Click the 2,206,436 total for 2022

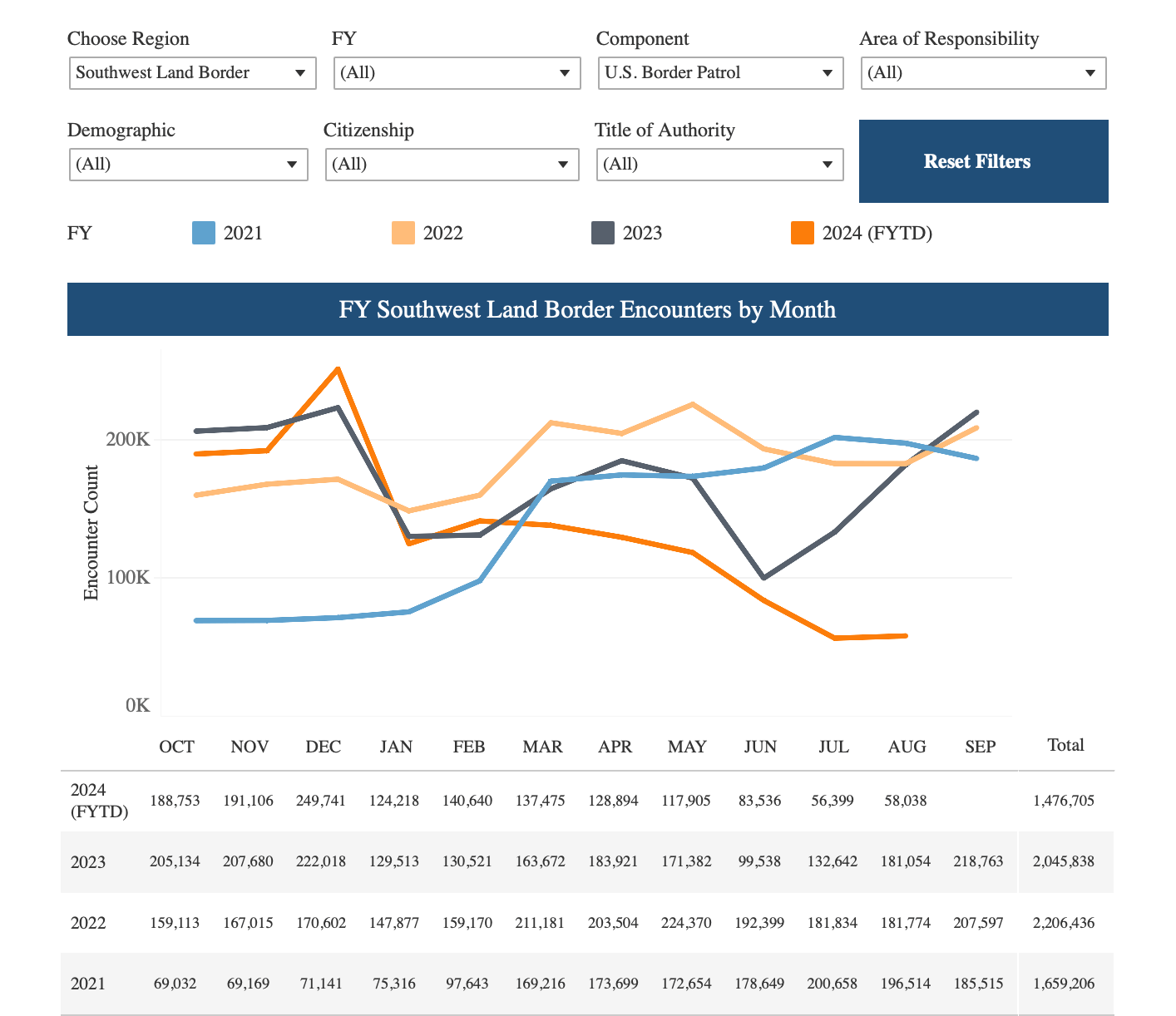point(1064,923)
